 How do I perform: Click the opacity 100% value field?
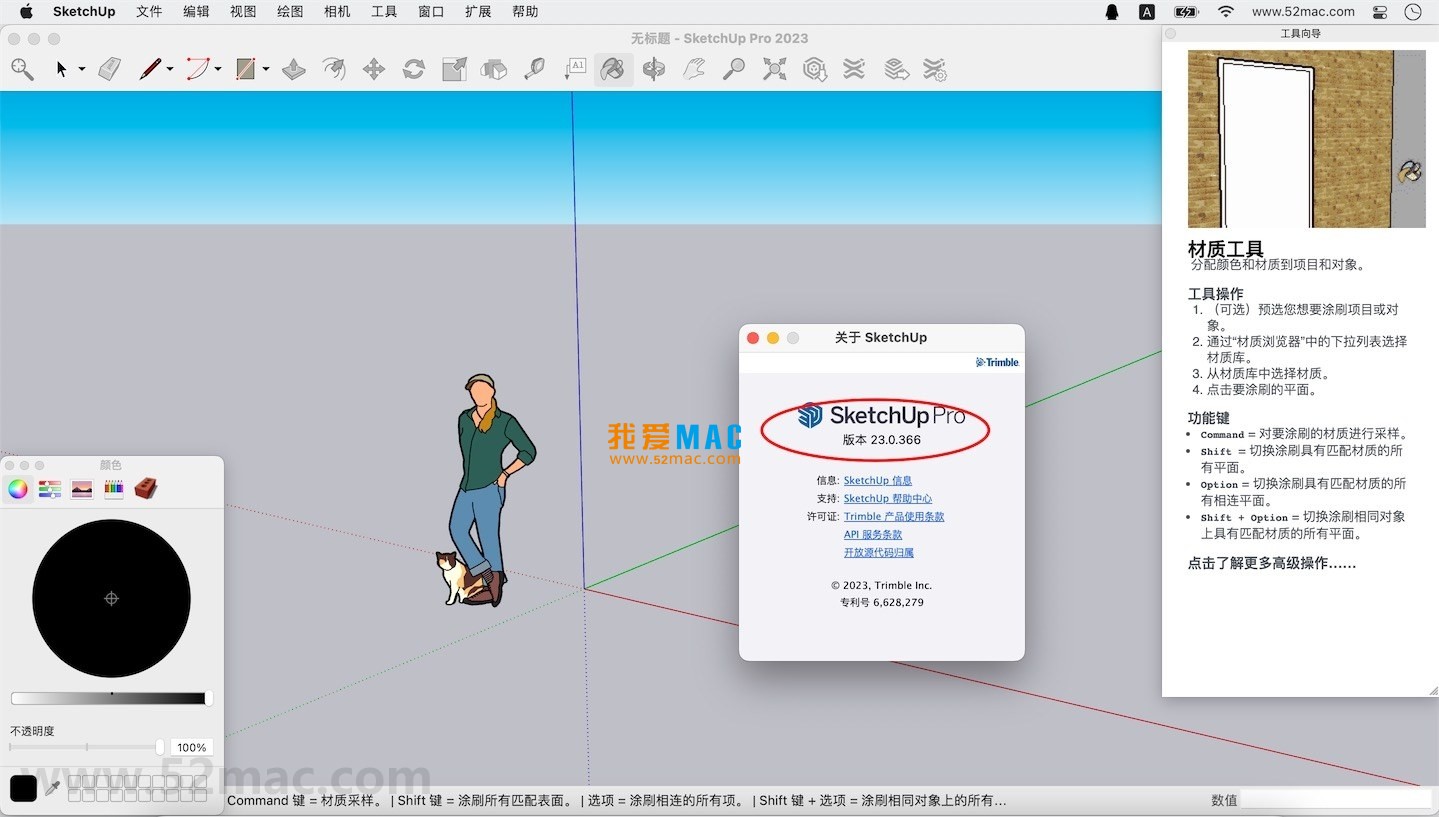point(191,747)
